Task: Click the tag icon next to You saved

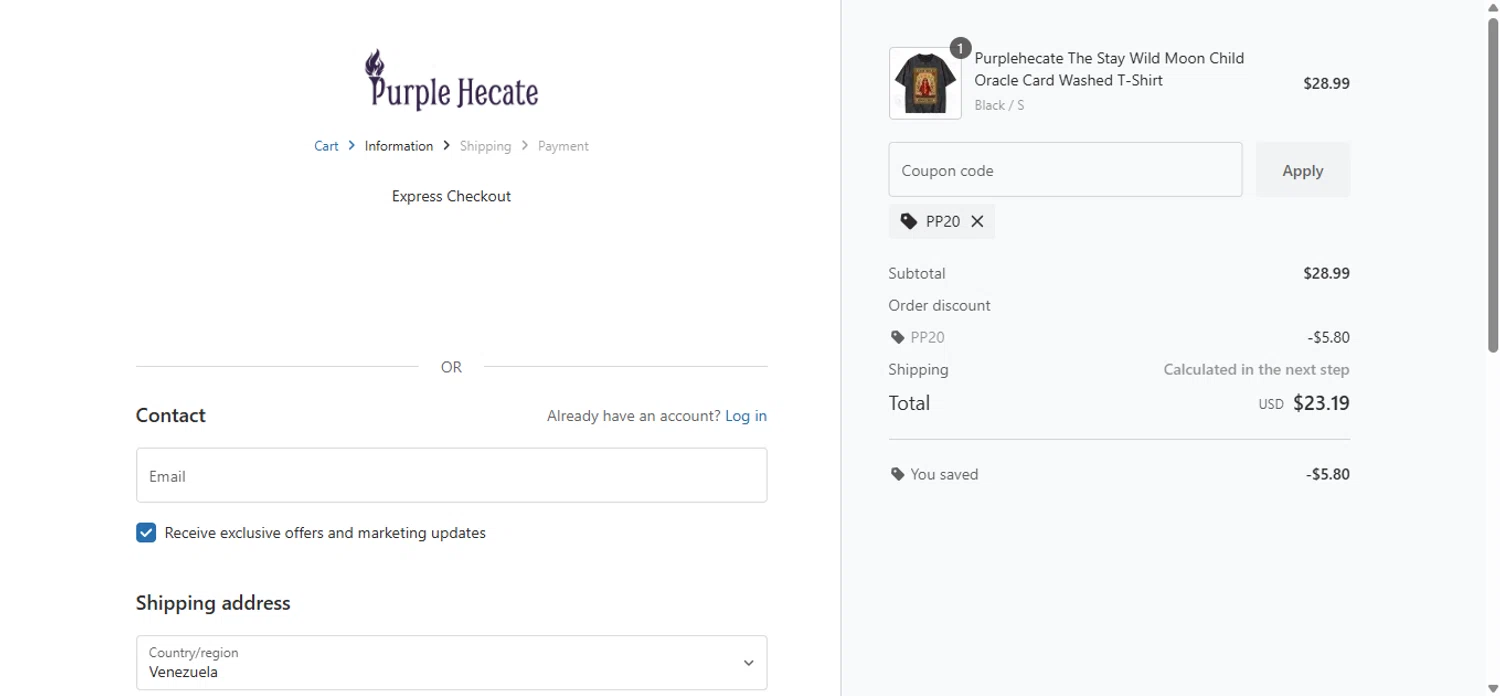Action: point(897,475)
